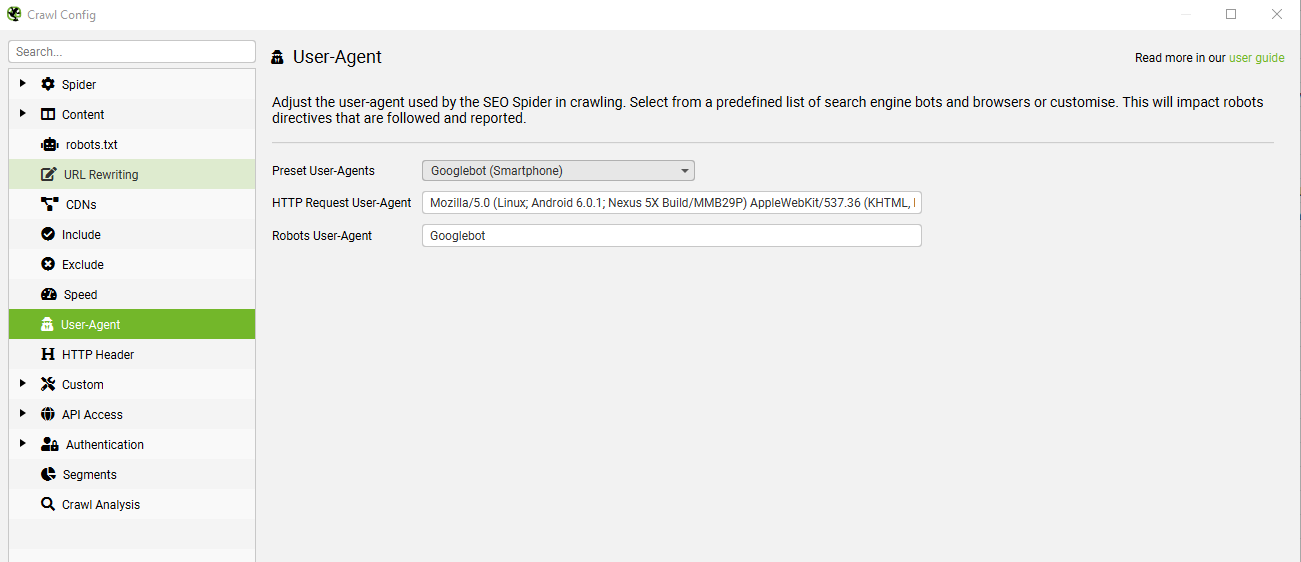Viewport: 1301px width, 562px height.
Task: Select the User-Agent sidebar item
Action: pos(90,325)
